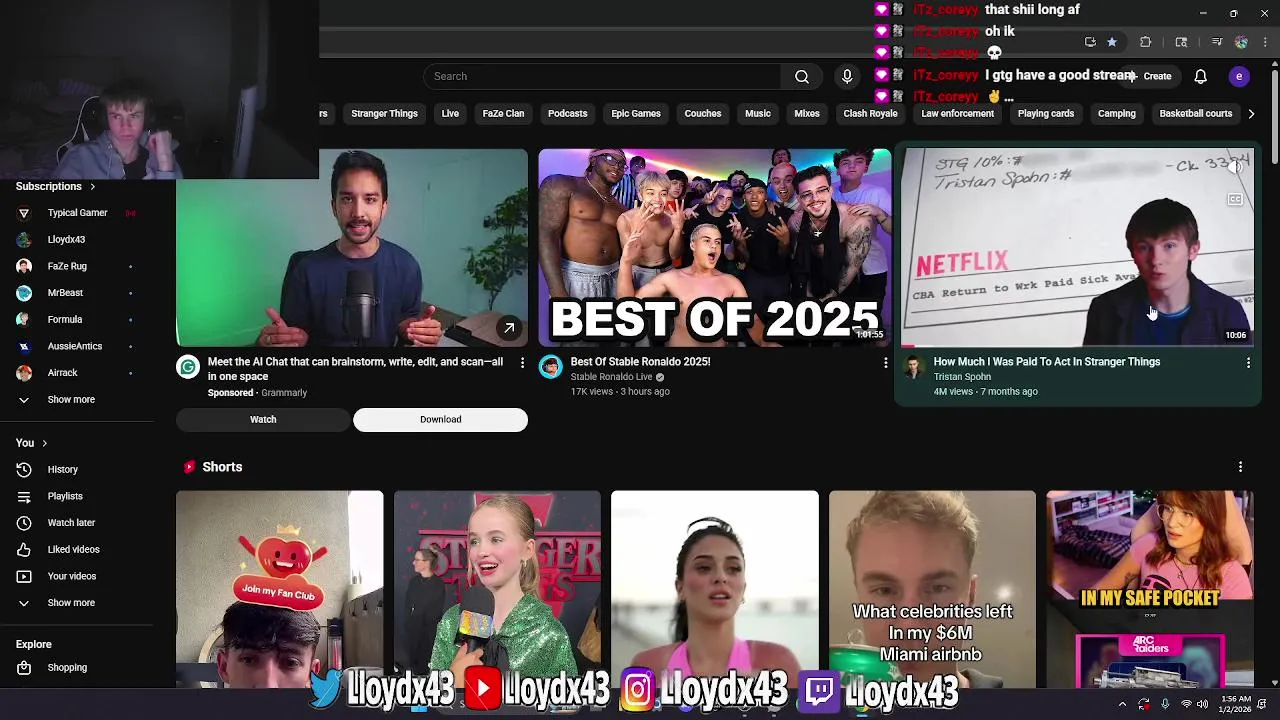Bookmark this page with the star icon
1280x720 pixels.
coord(1112,42)
